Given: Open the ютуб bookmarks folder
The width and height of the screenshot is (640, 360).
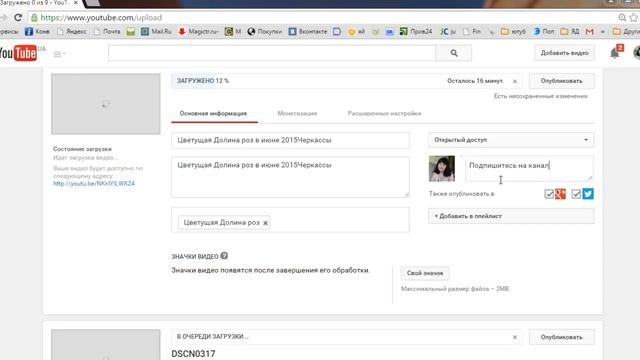Looking at the screenshot, I should [x=513, y=31].
